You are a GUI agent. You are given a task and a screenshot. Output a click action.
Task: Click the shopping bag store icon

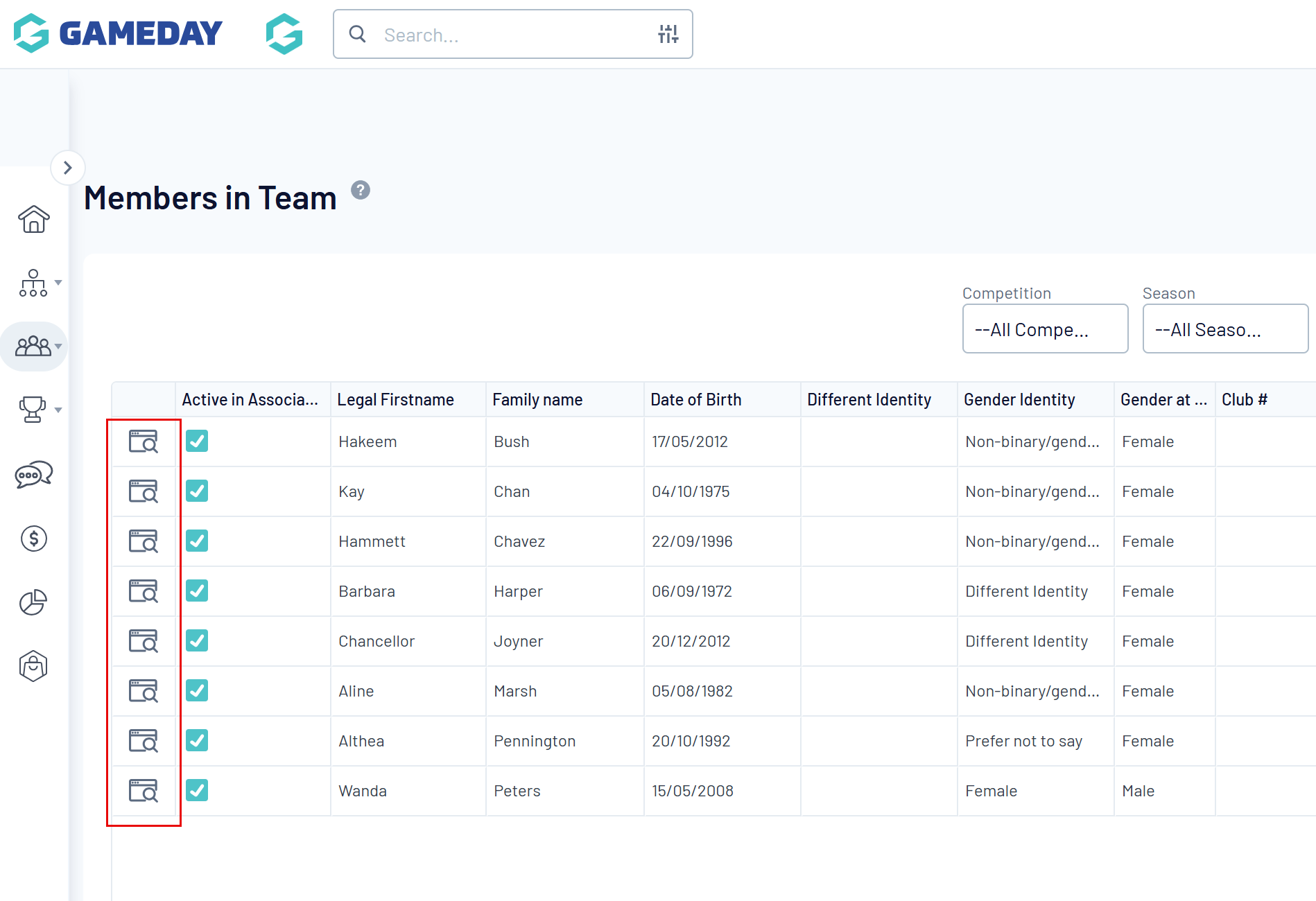click(x=33, y=666)
